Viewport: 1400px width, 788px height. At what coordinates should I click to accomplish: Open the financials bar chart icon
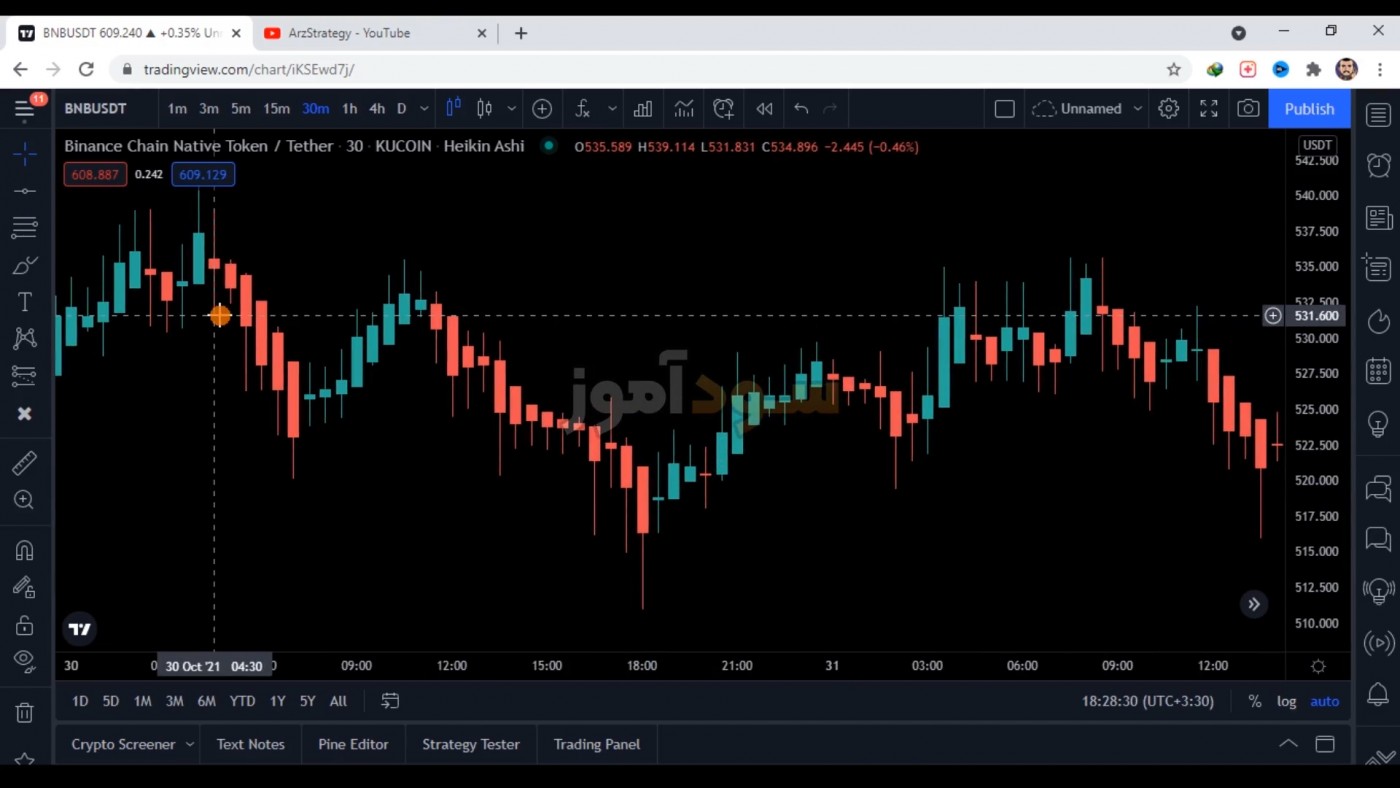[x=643, y=109]
